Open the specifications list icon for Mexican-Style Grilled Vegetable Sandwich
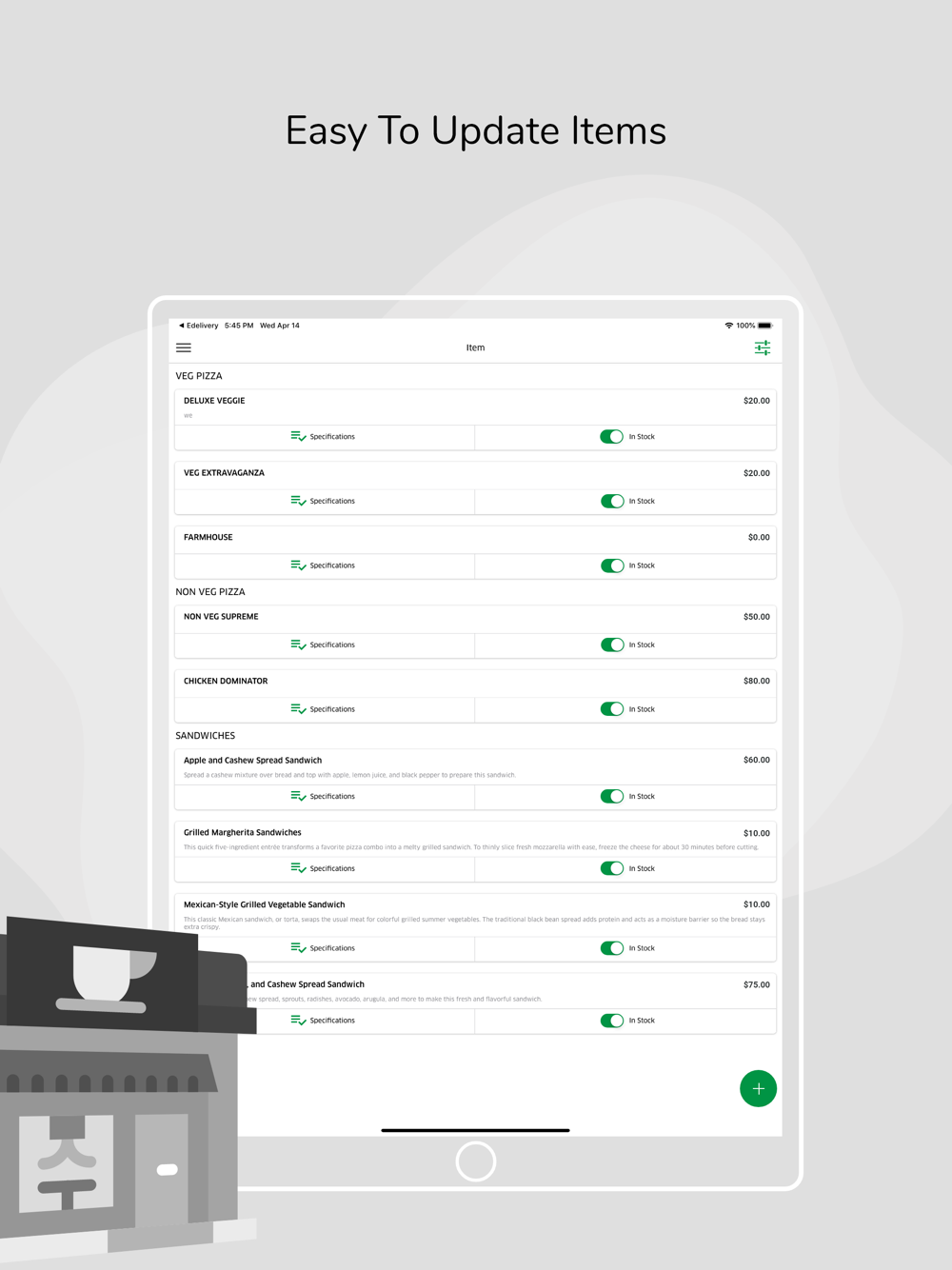The image size is (952, 1270). pyautogui.click(x=298, y=948)
